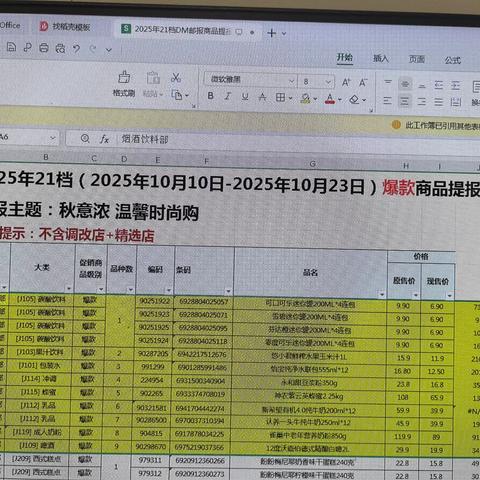The image size is (480, 480).
Task: Open filter dropdown for 原售价 column
Action: (x=416, y=295)
